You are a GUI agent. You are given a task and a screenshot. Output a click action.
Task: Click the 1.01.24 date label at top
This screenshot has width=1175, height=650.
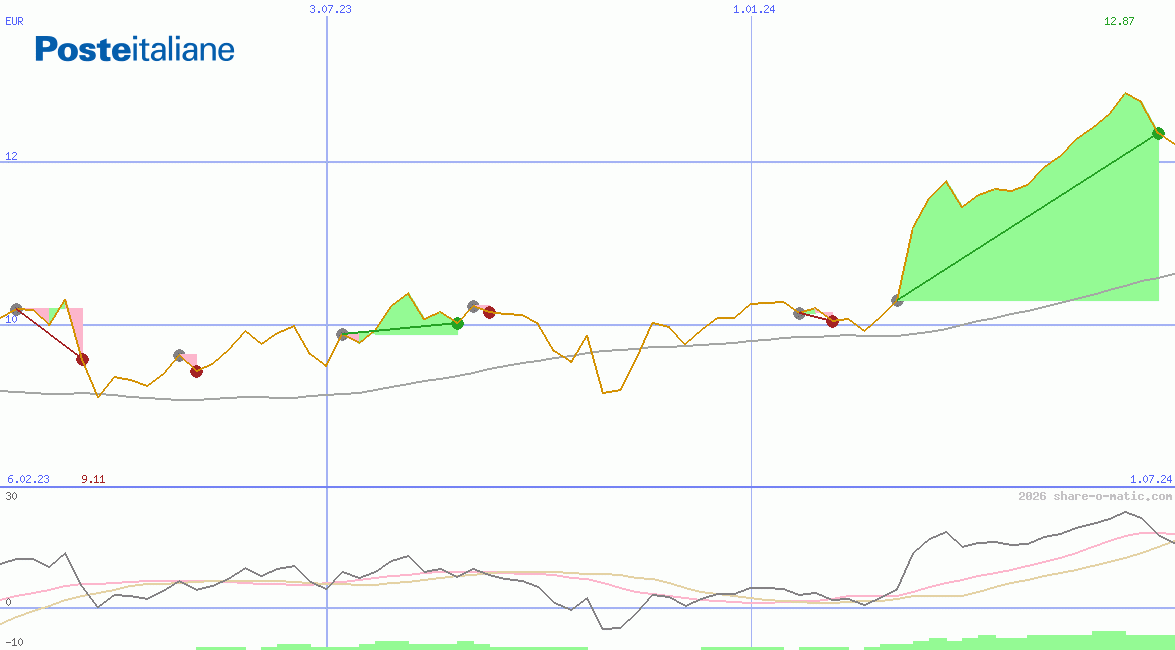tap(754, 9)
